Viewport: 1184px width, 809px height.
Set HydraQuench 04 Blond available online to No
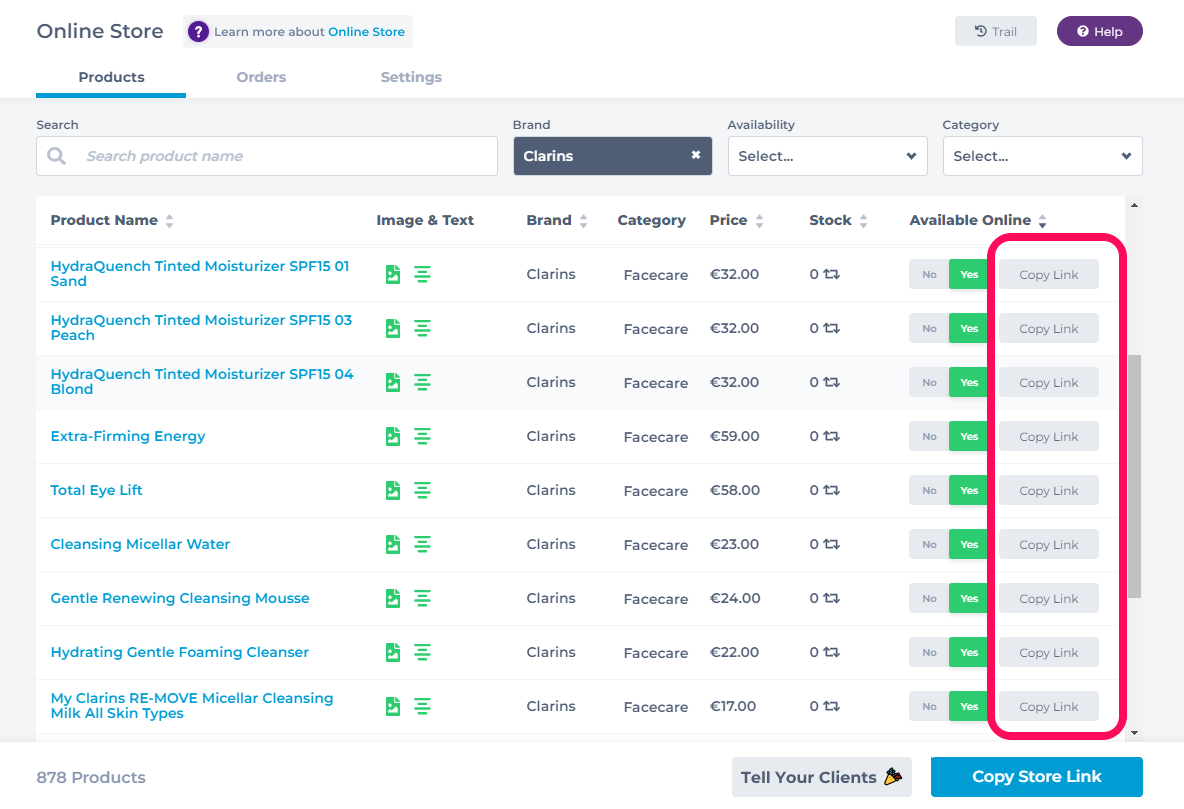(x=929, y=382)
